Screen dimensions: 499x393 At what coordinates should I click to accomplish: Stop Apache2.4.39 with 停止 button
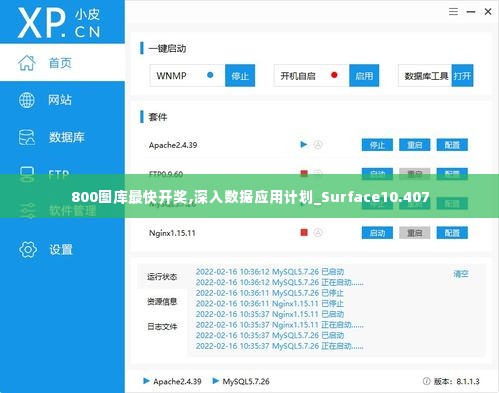click(377, 145)
